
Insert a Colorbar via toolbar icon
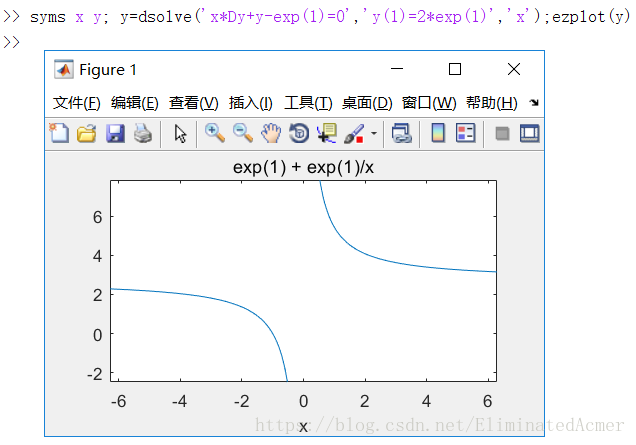(438, 133)
